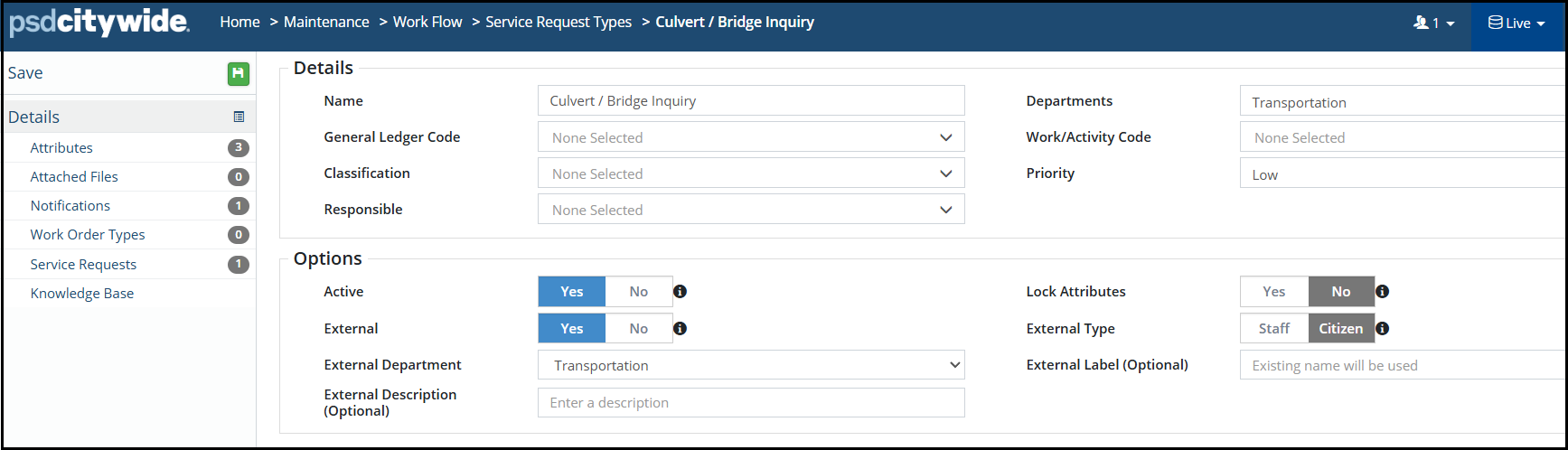Image resolution: width=1568 pixels, height=450 pixels.
Task: Click the info icon for Lock Attributes
Action: pyautogui.click(x=1382, y=291)
